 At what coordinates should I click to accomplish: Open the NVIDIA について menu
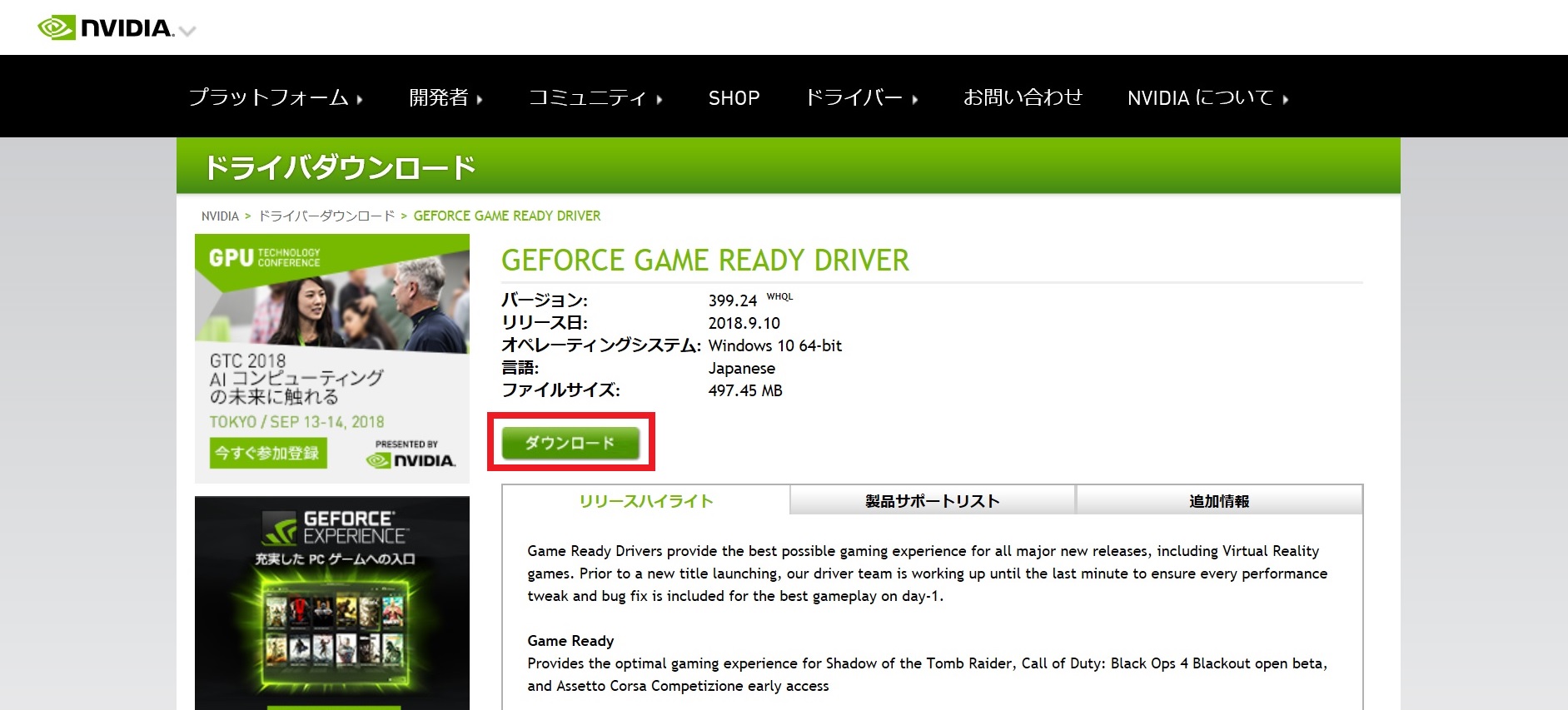point(1207,98)
